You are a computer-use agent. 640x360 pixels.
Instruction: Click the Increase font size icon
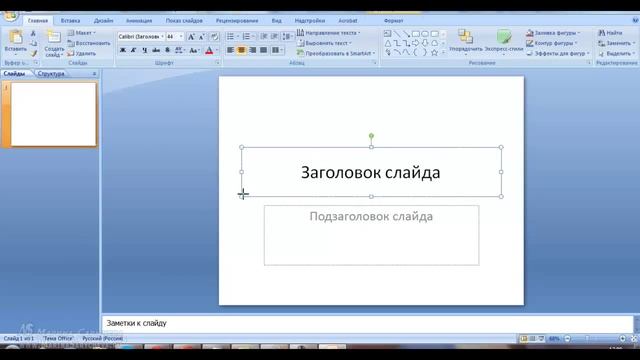191,37
